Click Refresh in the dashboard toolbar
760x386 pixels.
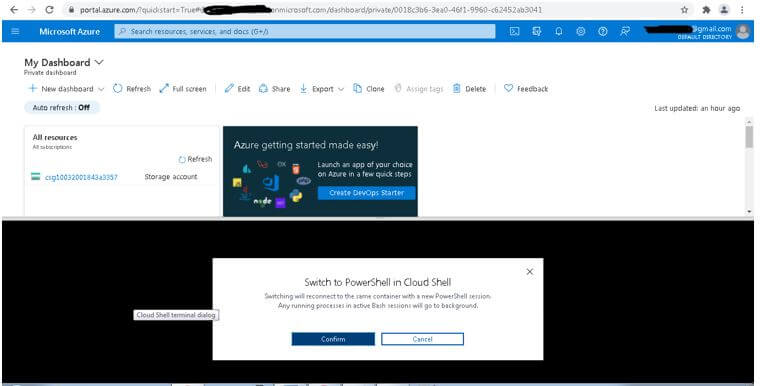click(132, 89)
